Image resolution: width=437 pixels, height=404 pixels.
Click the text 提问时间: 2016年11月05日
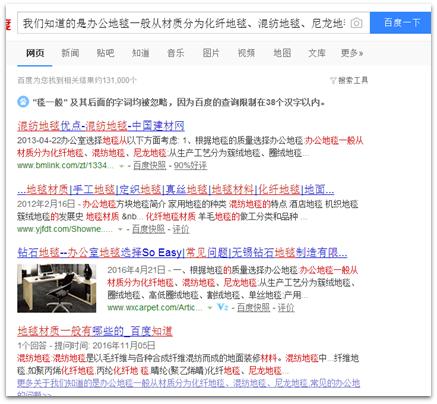point(105,345)
